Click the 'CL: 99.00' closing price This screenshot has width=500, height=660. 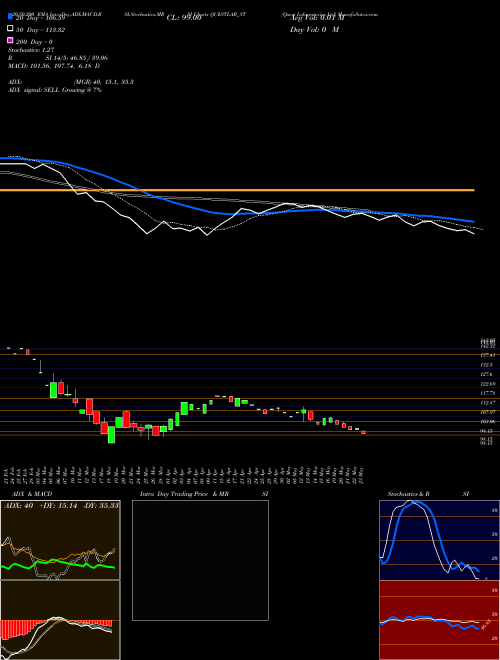184,18
